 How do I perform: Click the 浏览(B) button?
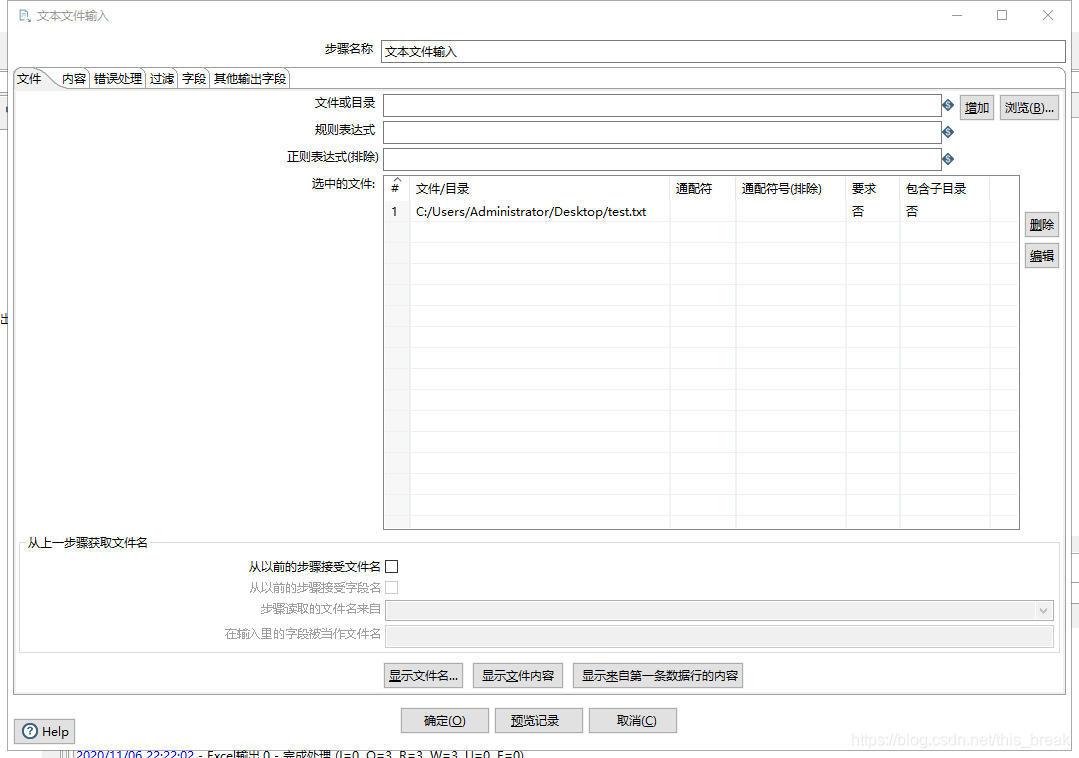pos(1028,107)
